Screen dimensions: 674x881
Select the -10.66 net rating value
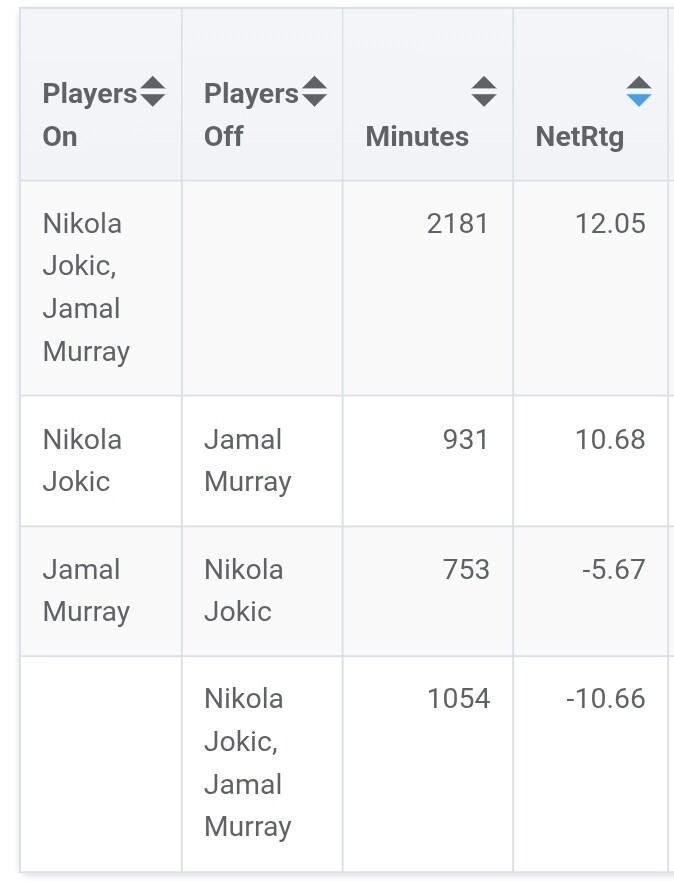[606, 699]
